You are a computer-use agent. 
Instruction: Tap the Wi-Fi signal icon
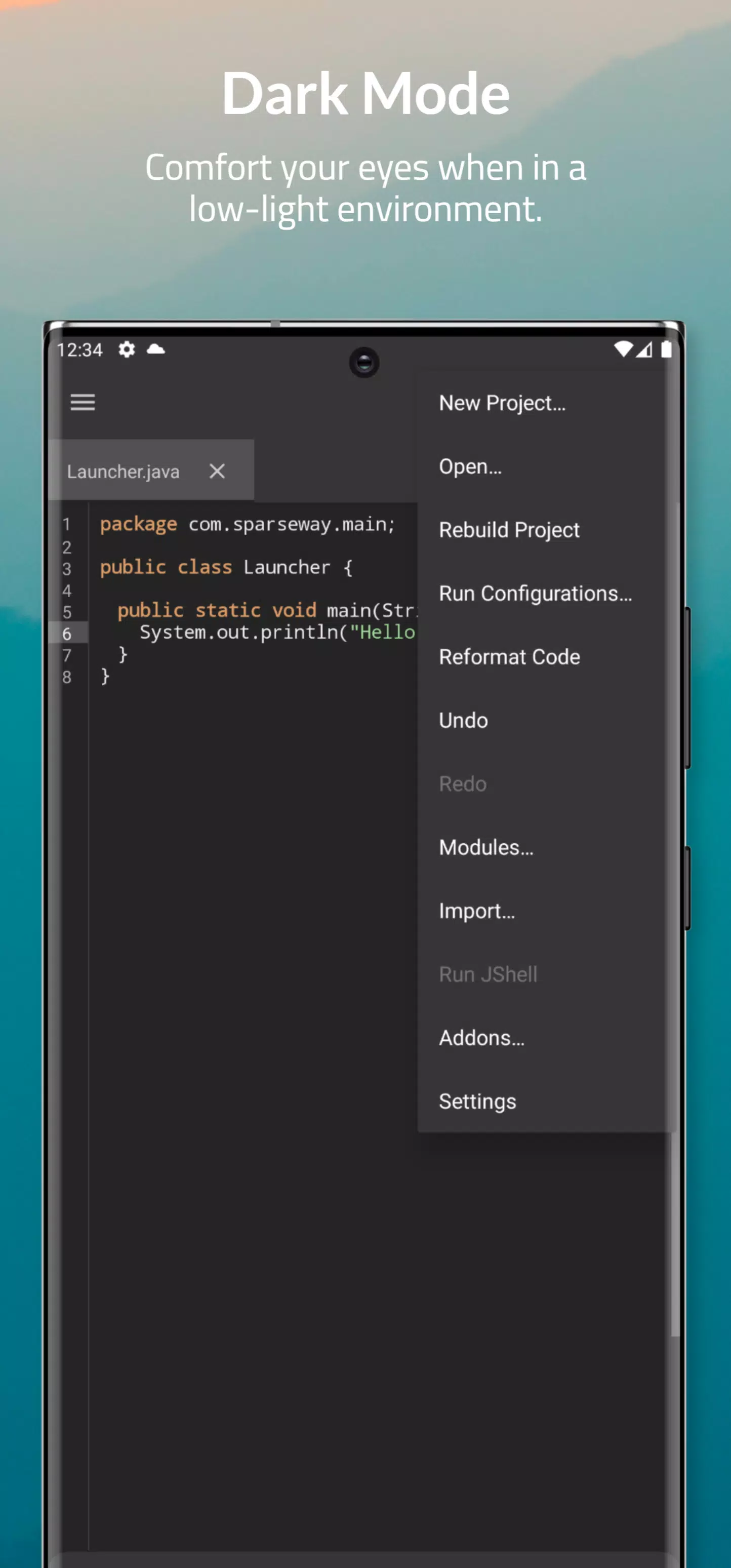(x=623, y=349)
